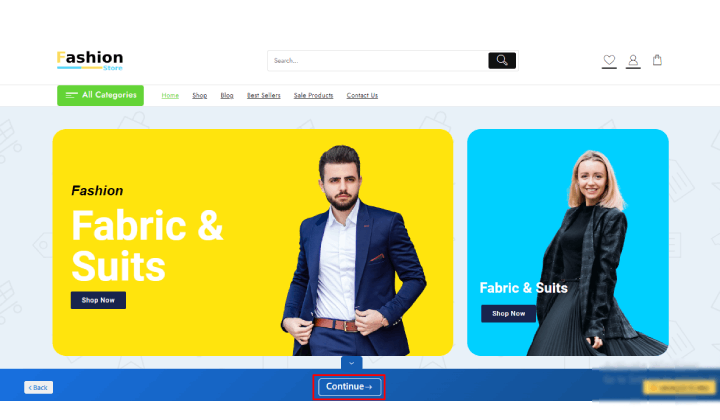The image size is (720, 420).
Task: Open the wishlist heart icon
Action: tap(609, 60)
